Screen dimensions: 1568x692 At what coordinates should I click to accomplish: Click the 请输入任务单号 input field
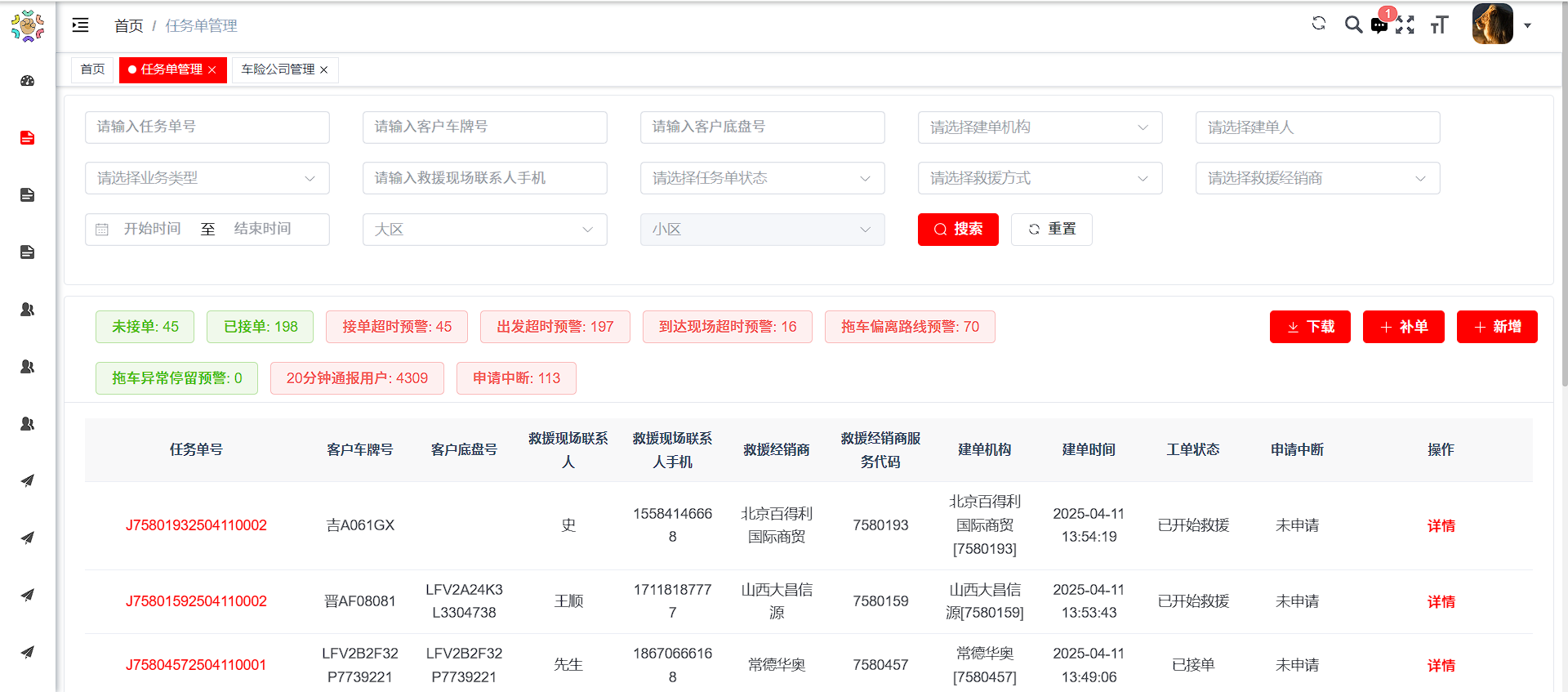pos(207,127)
